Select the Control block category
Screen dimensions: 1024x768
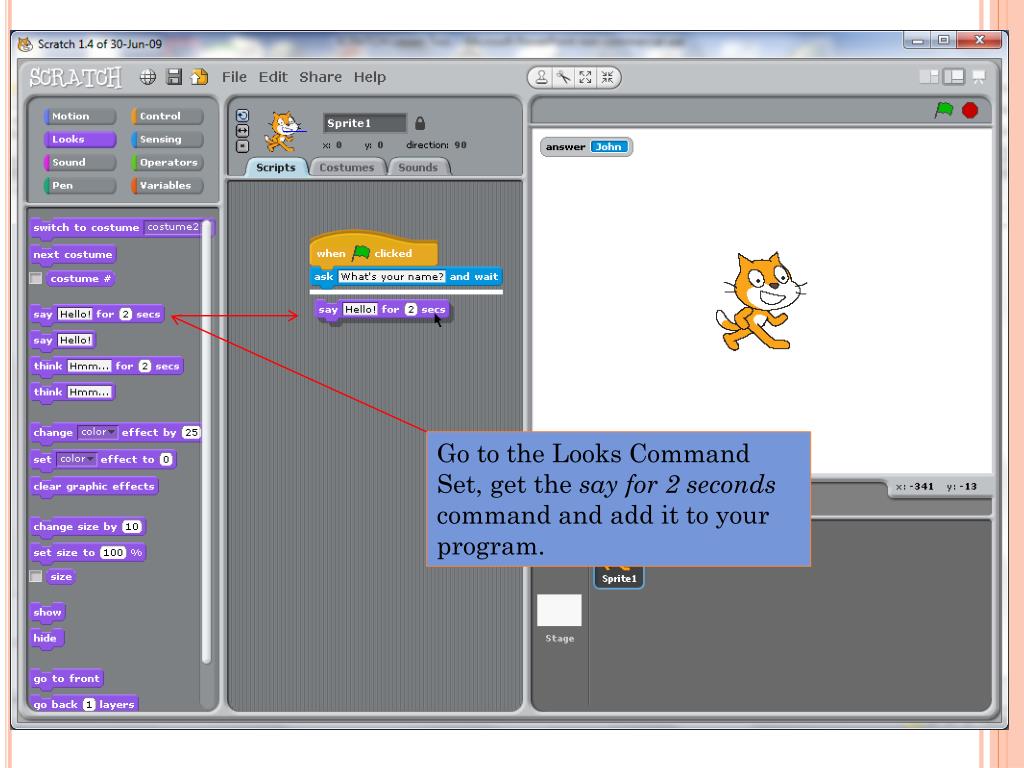click(x=167, y=116)
